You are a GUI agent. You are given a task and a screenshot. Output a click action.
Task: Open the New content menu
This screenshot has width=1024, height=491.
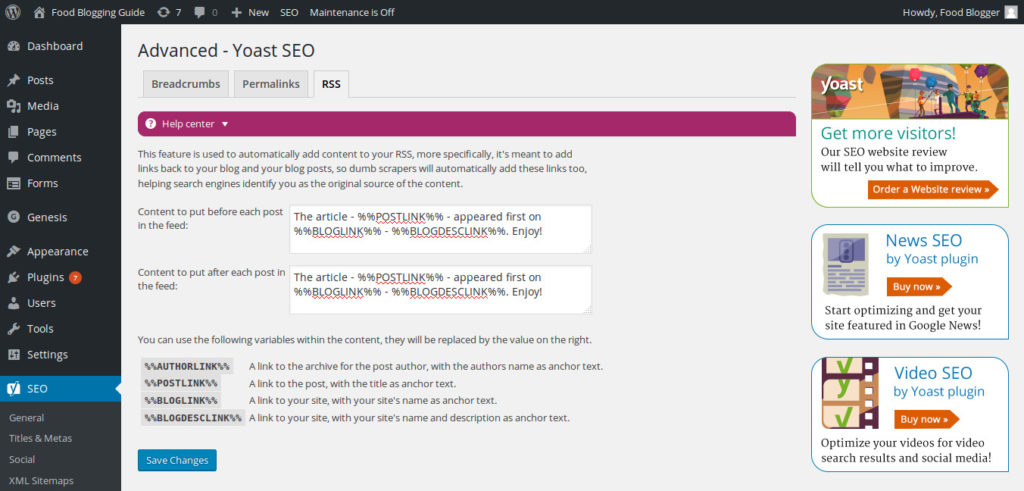(x=250, y=12)
